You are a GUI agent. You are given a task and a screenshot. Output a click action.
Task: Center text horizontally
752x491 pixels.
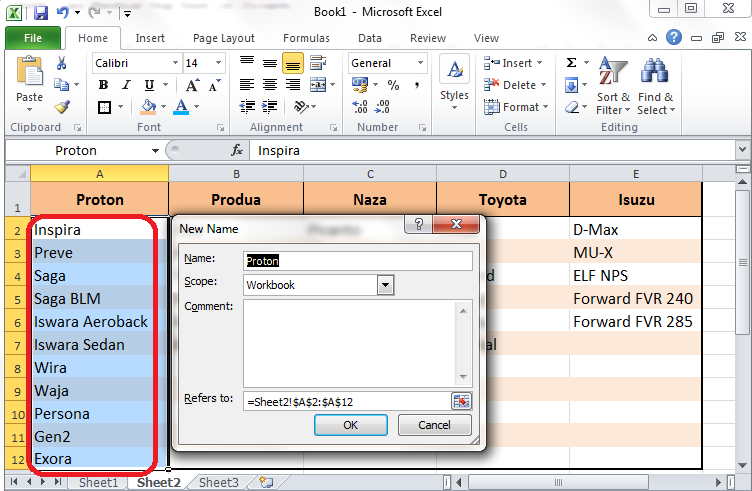point(270,85)
